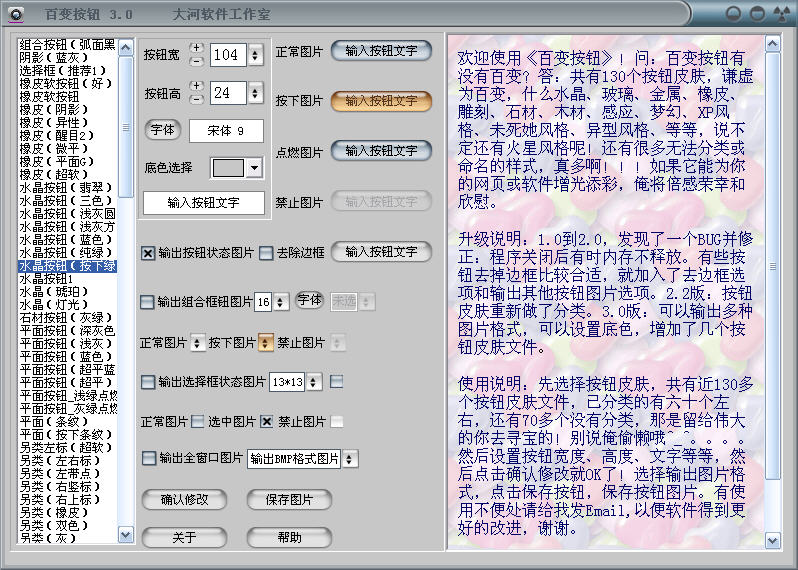The width and height of the screenshot is (798, 570).
Task: Select skin 选择框(推荐1) in list
Action: pyautogui.click(x=68, y=70)
